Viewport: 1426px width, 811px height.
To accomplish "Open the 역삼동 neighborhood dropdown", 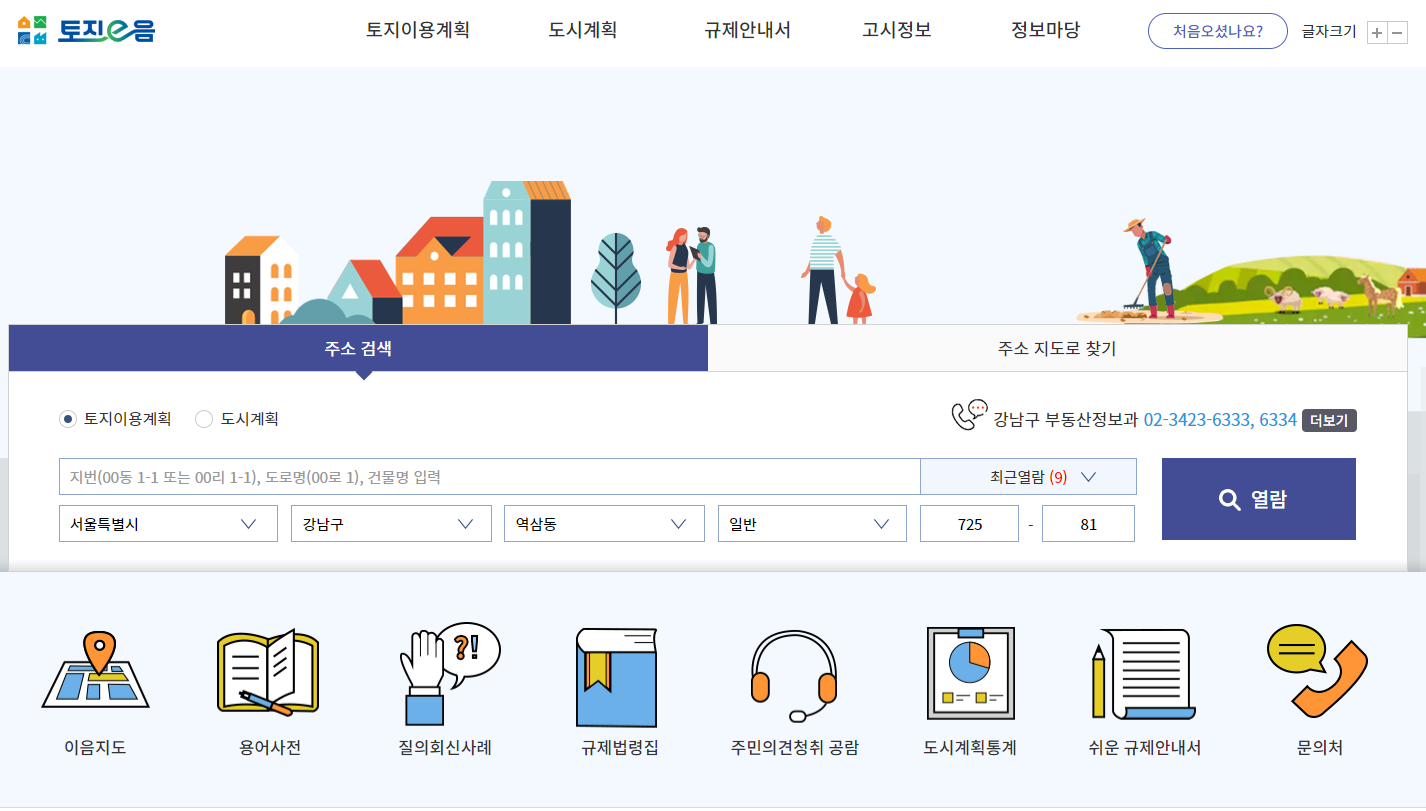I will tap(604, 524).
